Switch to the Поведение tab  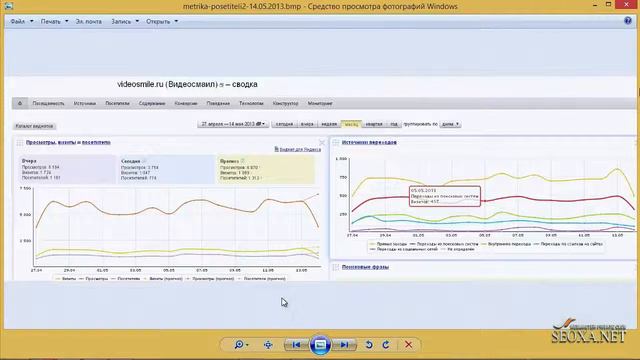218,104
